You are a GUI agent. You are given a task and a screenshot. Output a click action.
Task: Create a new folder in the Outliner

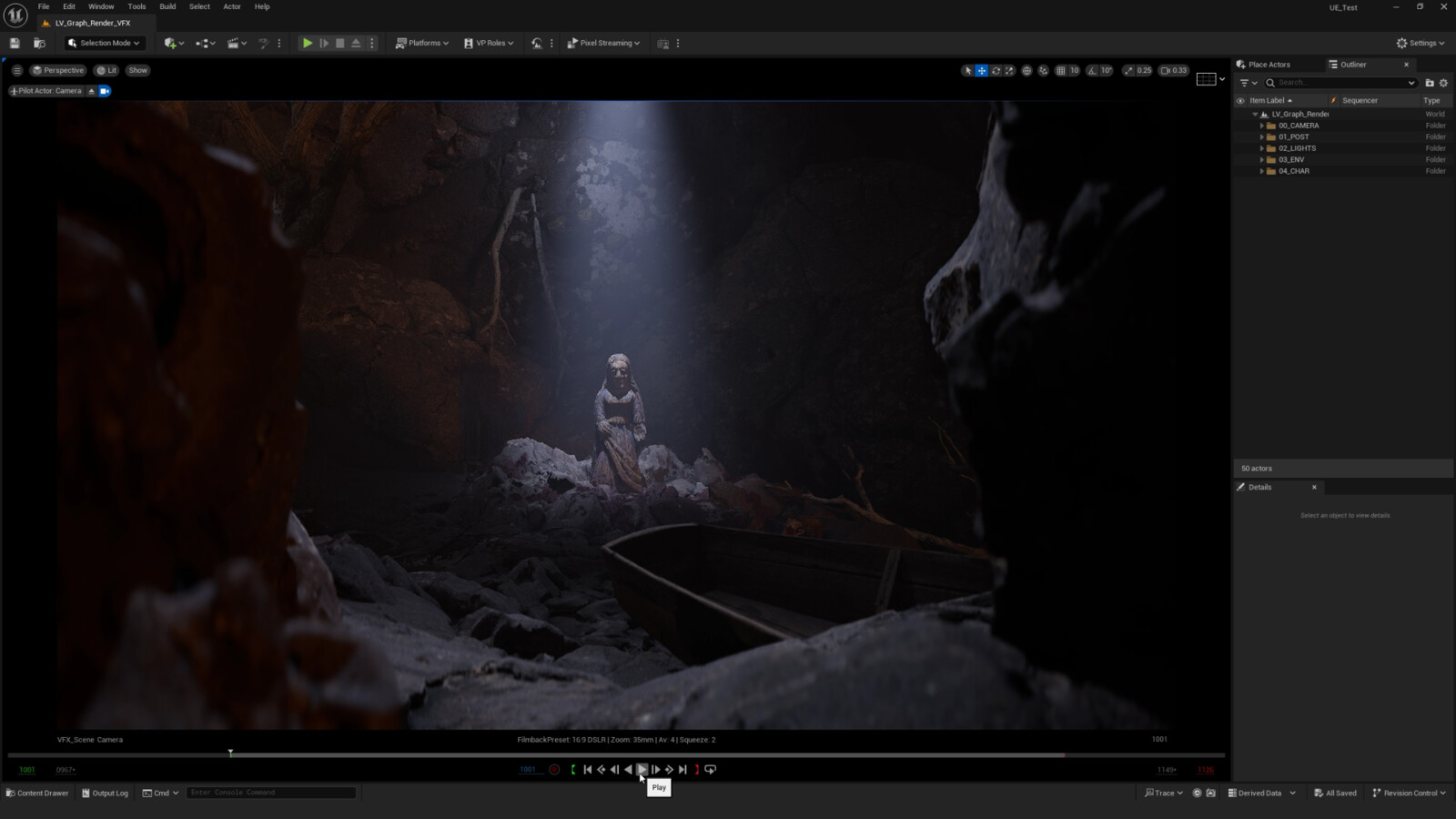1430,83
